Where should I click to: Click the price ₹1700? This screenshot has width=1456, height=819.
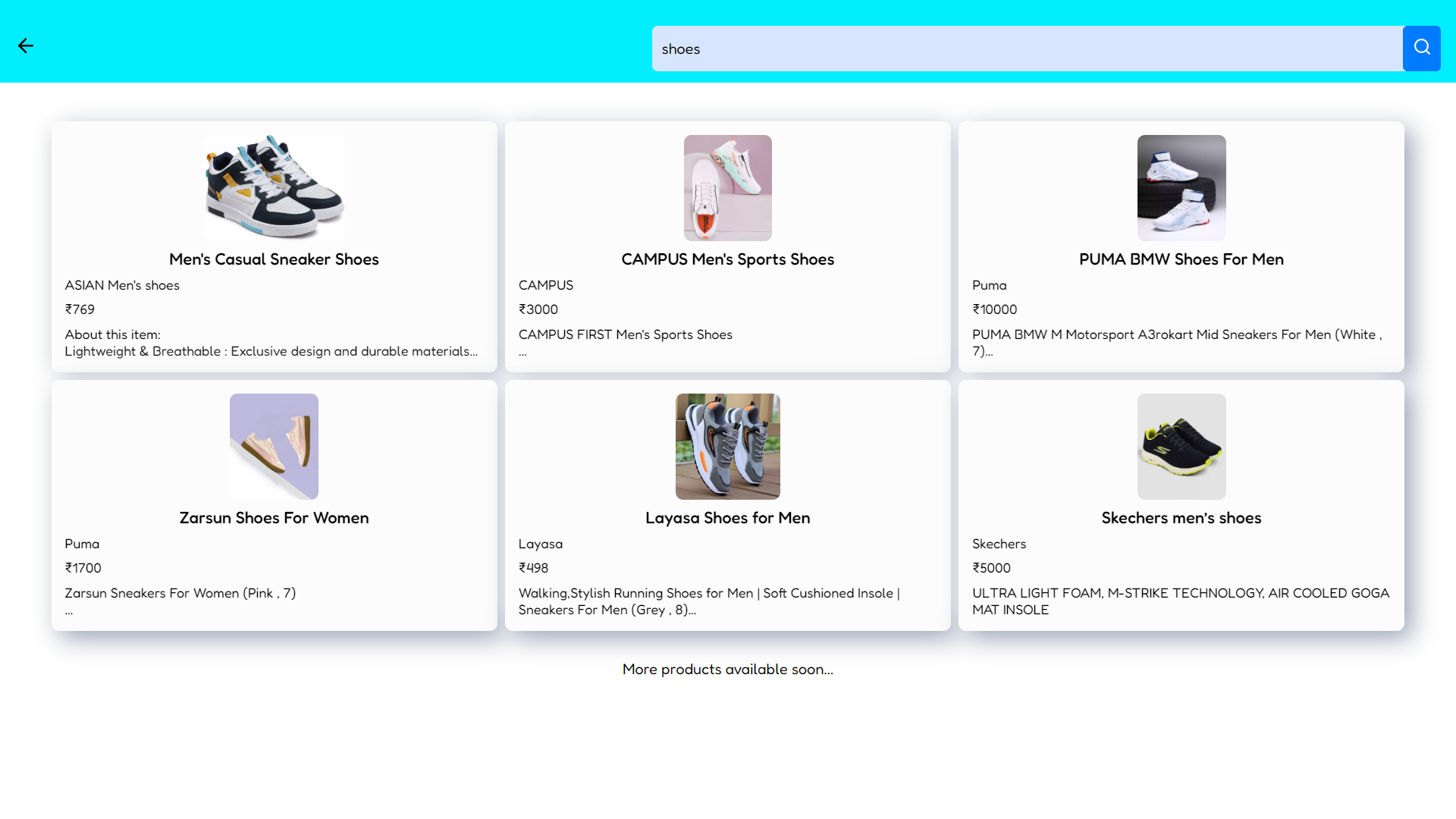tap(83, 568)
